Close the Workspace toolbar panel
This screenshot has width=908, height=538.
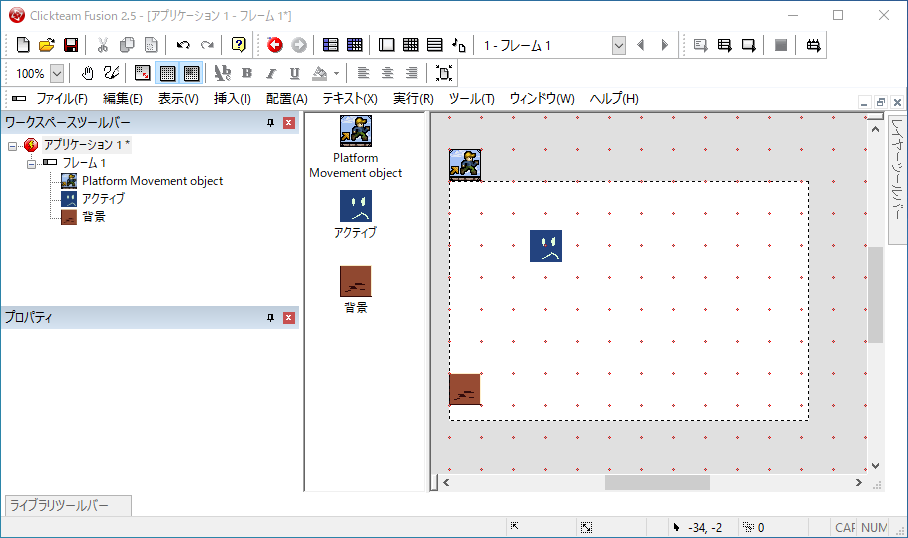tap(288, 123)
